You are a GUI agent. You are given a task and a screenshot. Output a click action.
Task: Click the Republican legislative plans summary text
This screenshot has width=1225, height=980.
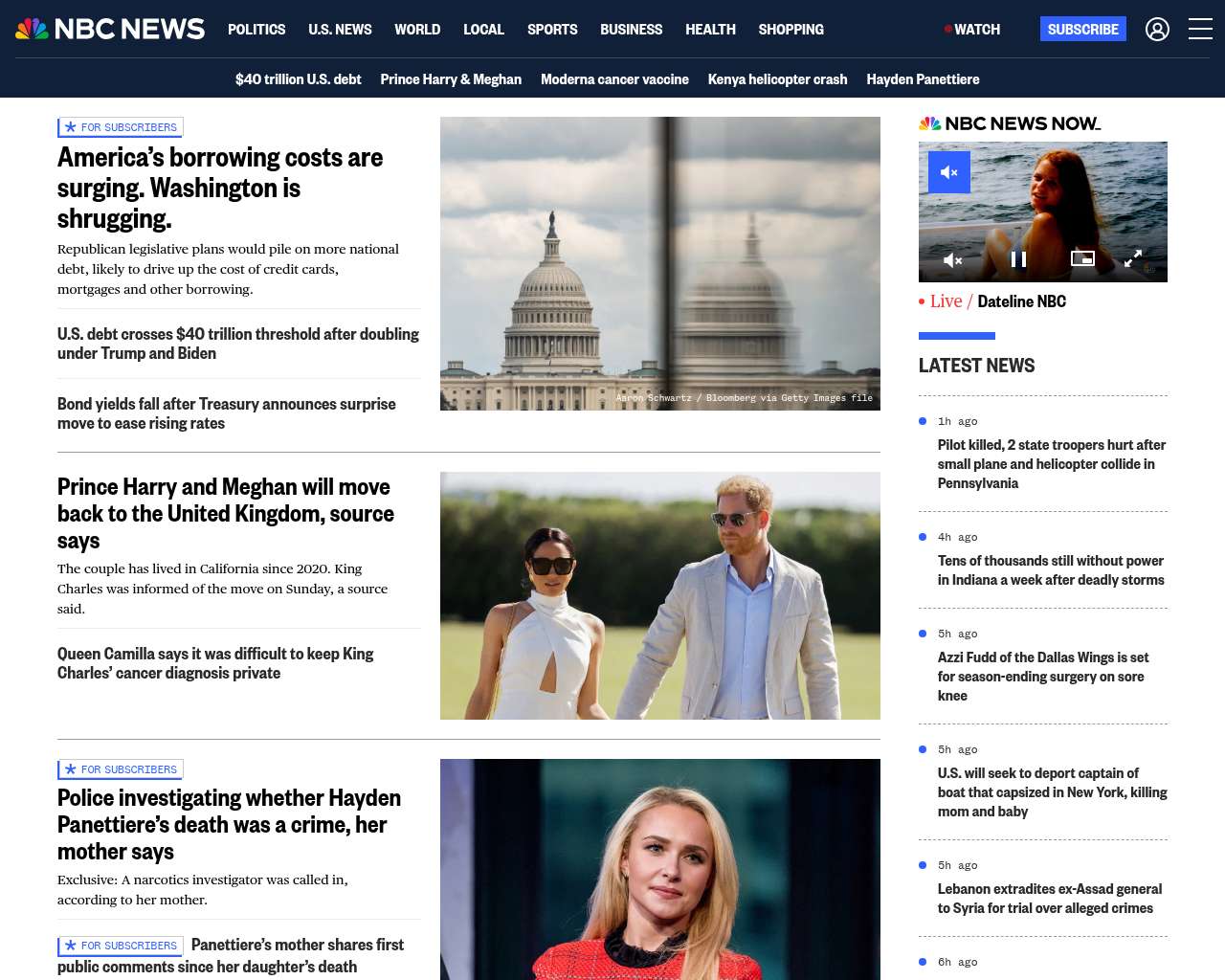[x=228, y=269]
